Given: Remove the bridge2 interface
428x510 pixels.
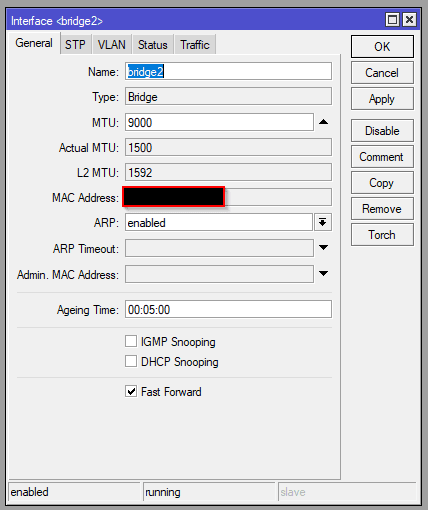Looking at the screenshot, I should (x=382, y=209).
